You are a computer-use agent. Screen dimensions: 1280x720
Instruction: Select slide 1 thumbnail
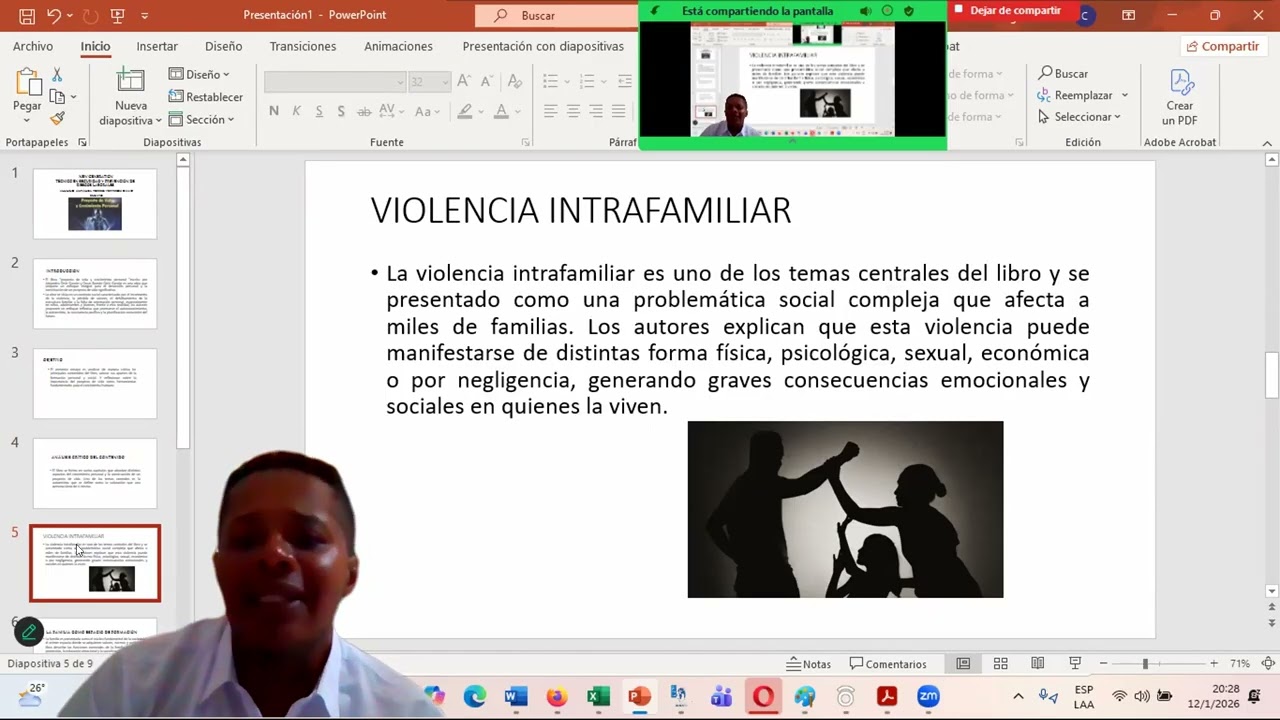(x=95, y=204)
